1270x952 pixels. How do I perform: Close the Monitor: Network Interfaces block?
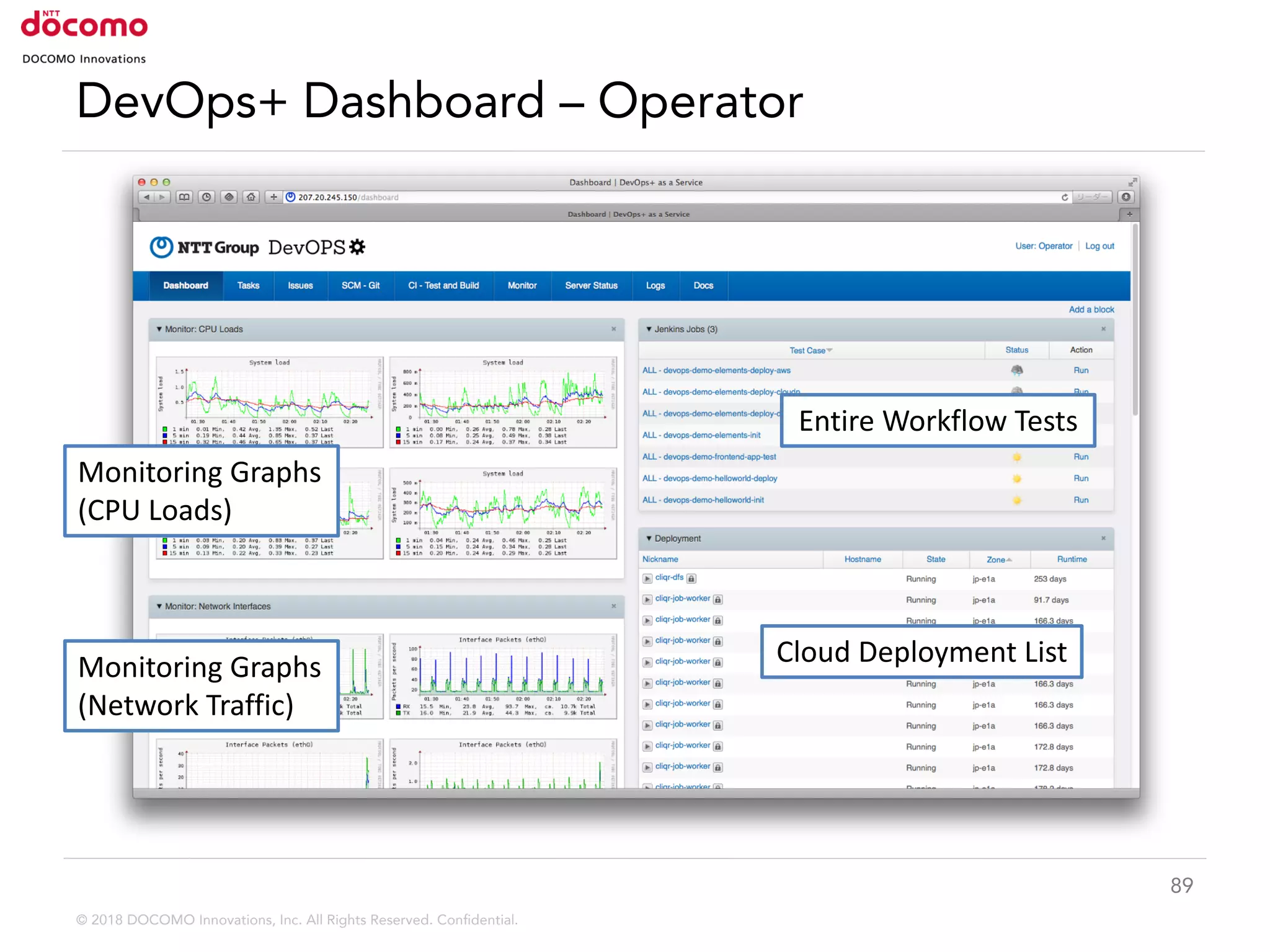[x=614, y=606]
